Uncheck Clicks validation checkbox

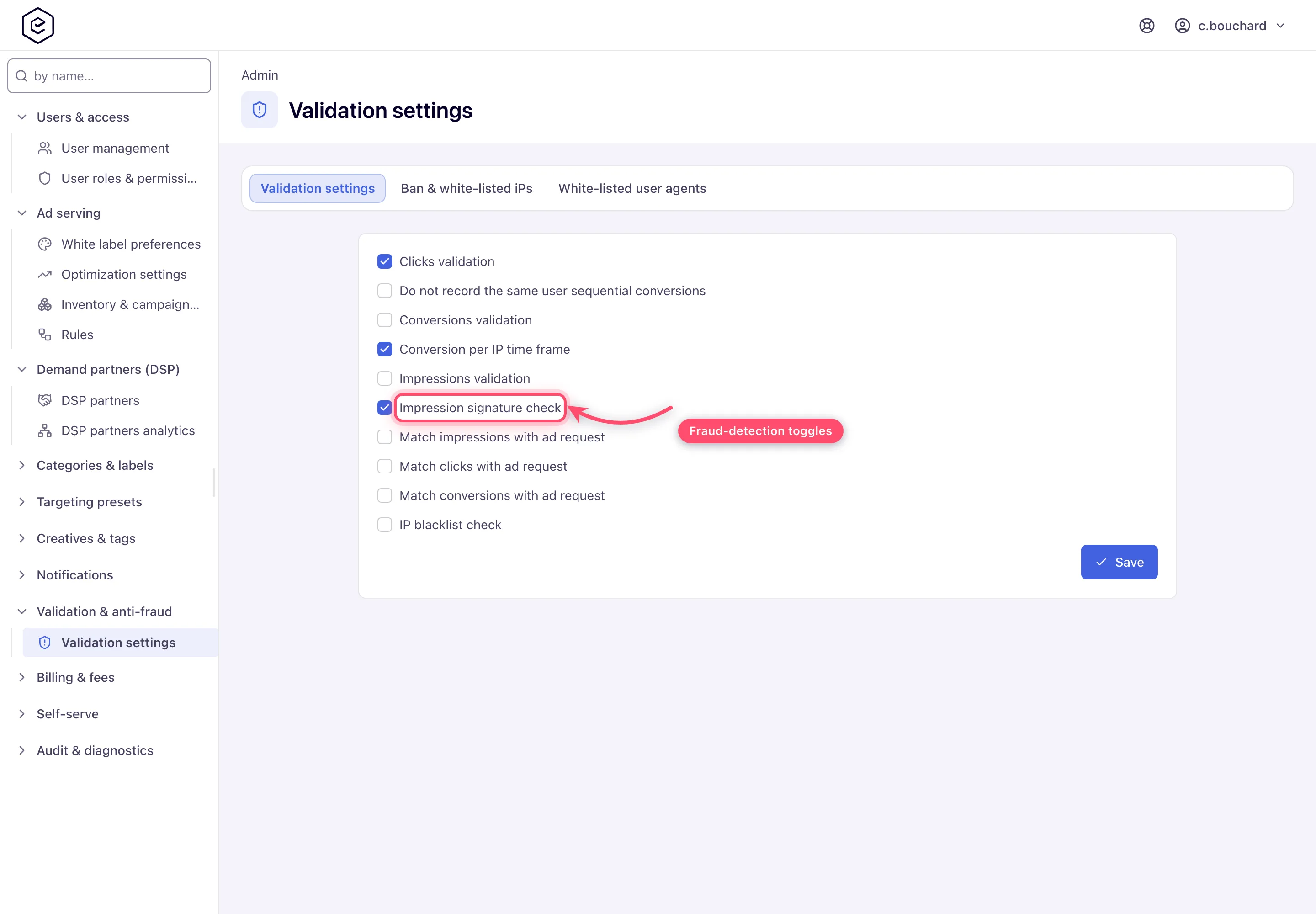click(385, 262)
